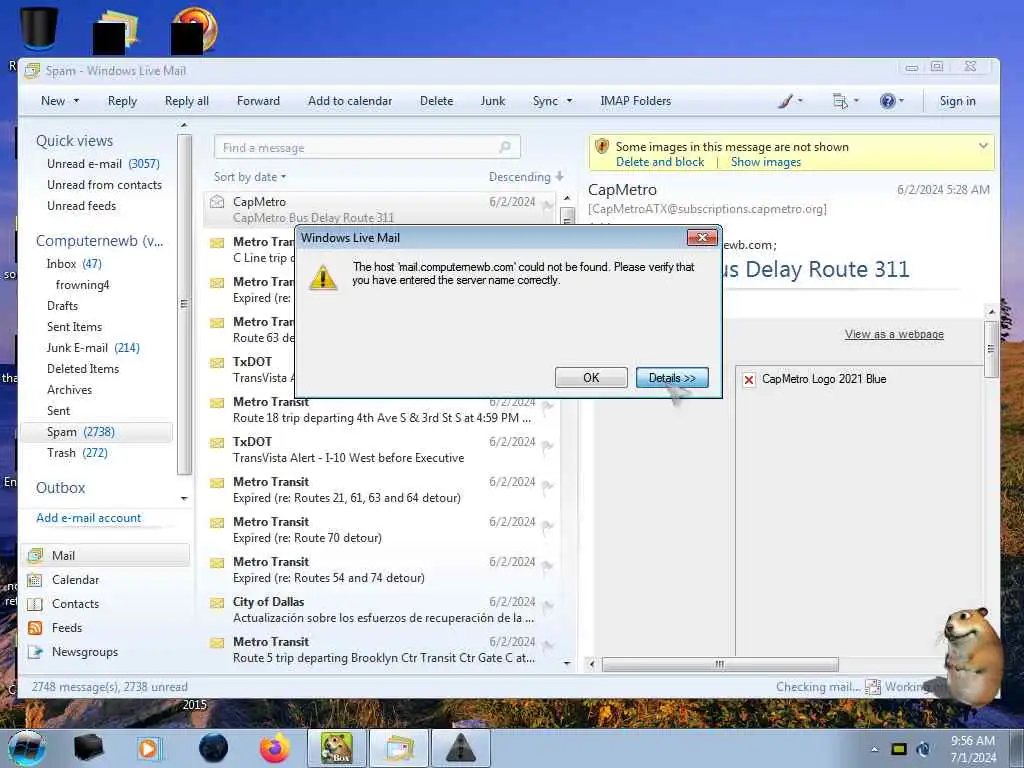Flag the Routes 54 and 74 detour message
The height and width of the screenshot is (768, 1024).
[548, 566]
